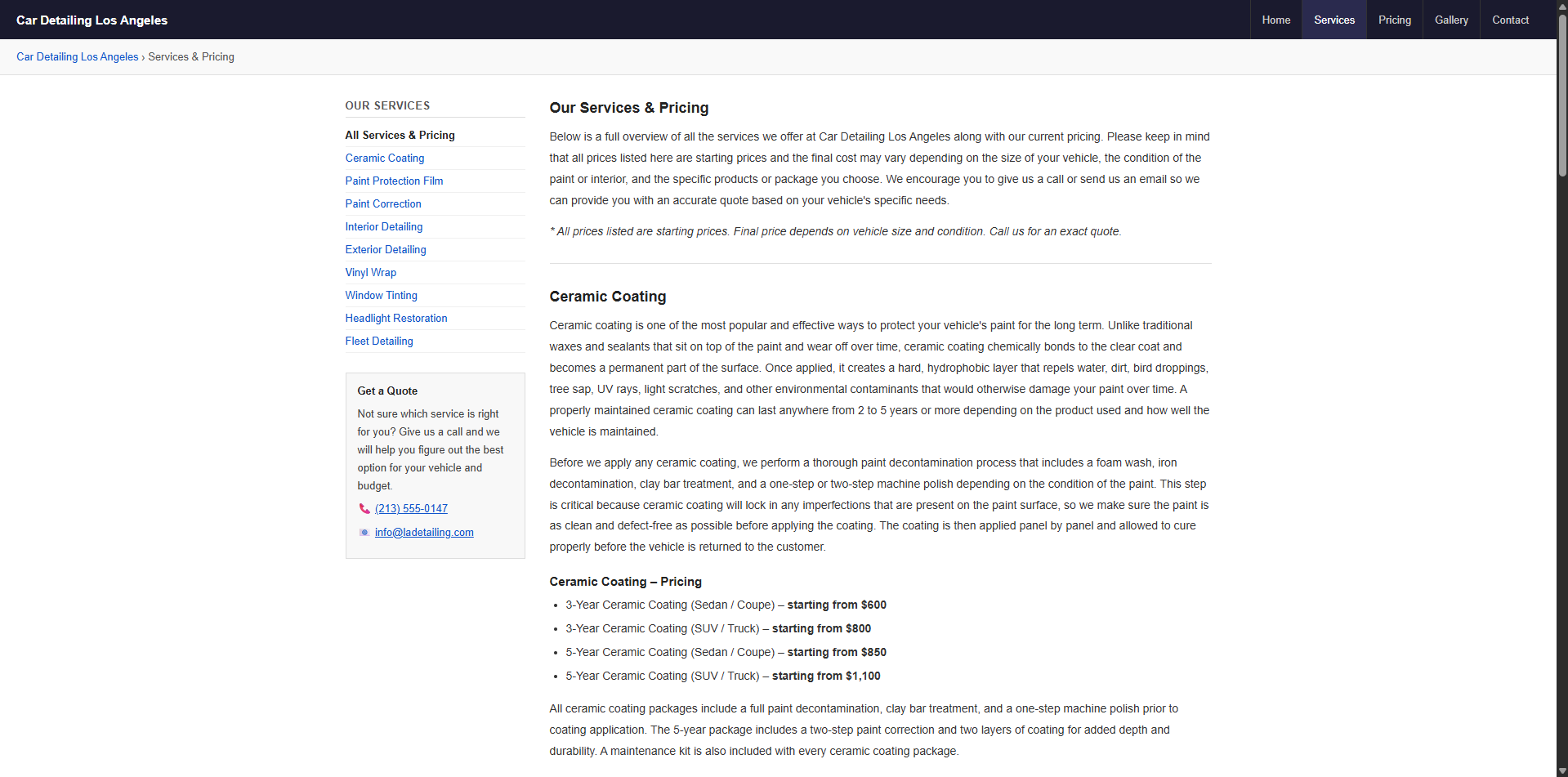Click the Car Detailing Los Angeles site title
This screenshot has height=777, width=1568.
pyautogui.click(x=92, y=20)
